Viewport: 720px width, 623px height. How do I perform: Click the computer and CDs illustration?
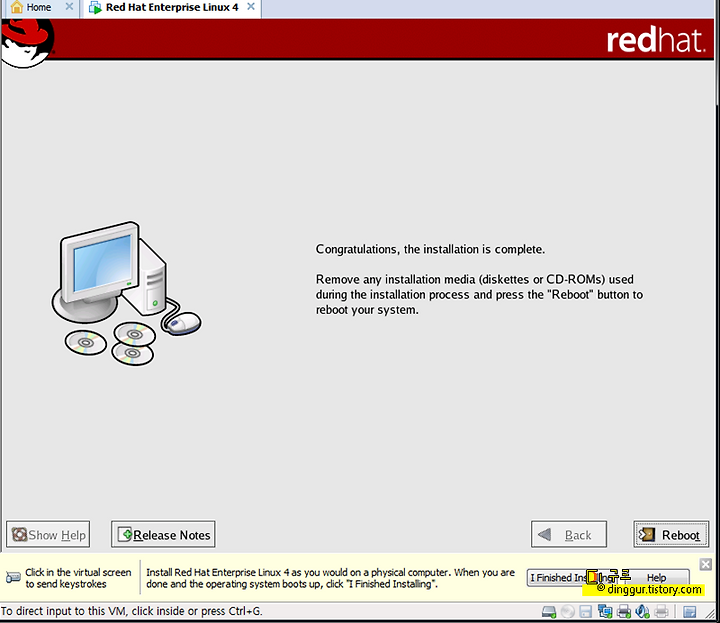coord(126,294)
